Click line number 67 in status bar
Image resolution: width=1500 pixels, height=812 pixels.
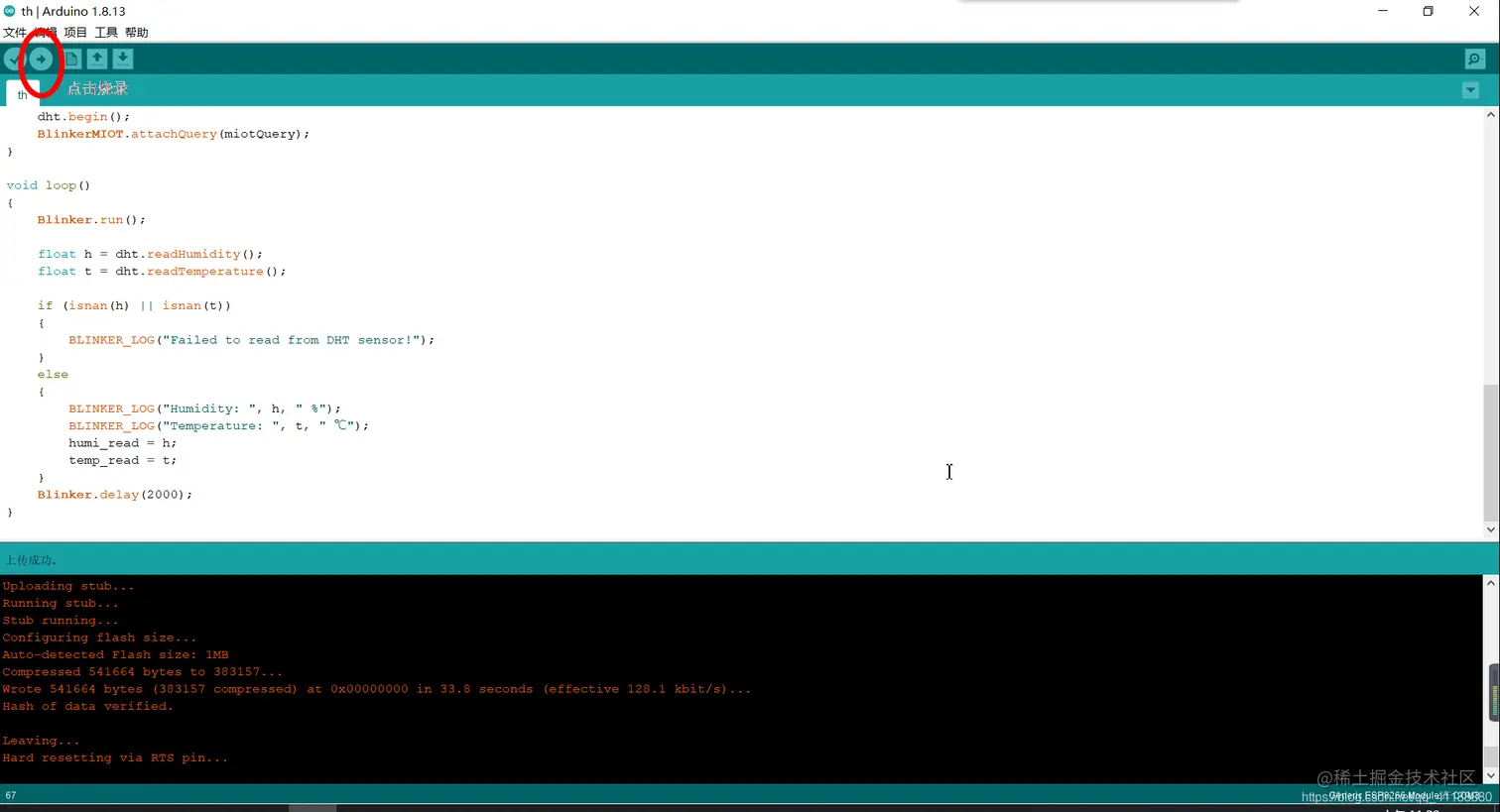point(11,795)
